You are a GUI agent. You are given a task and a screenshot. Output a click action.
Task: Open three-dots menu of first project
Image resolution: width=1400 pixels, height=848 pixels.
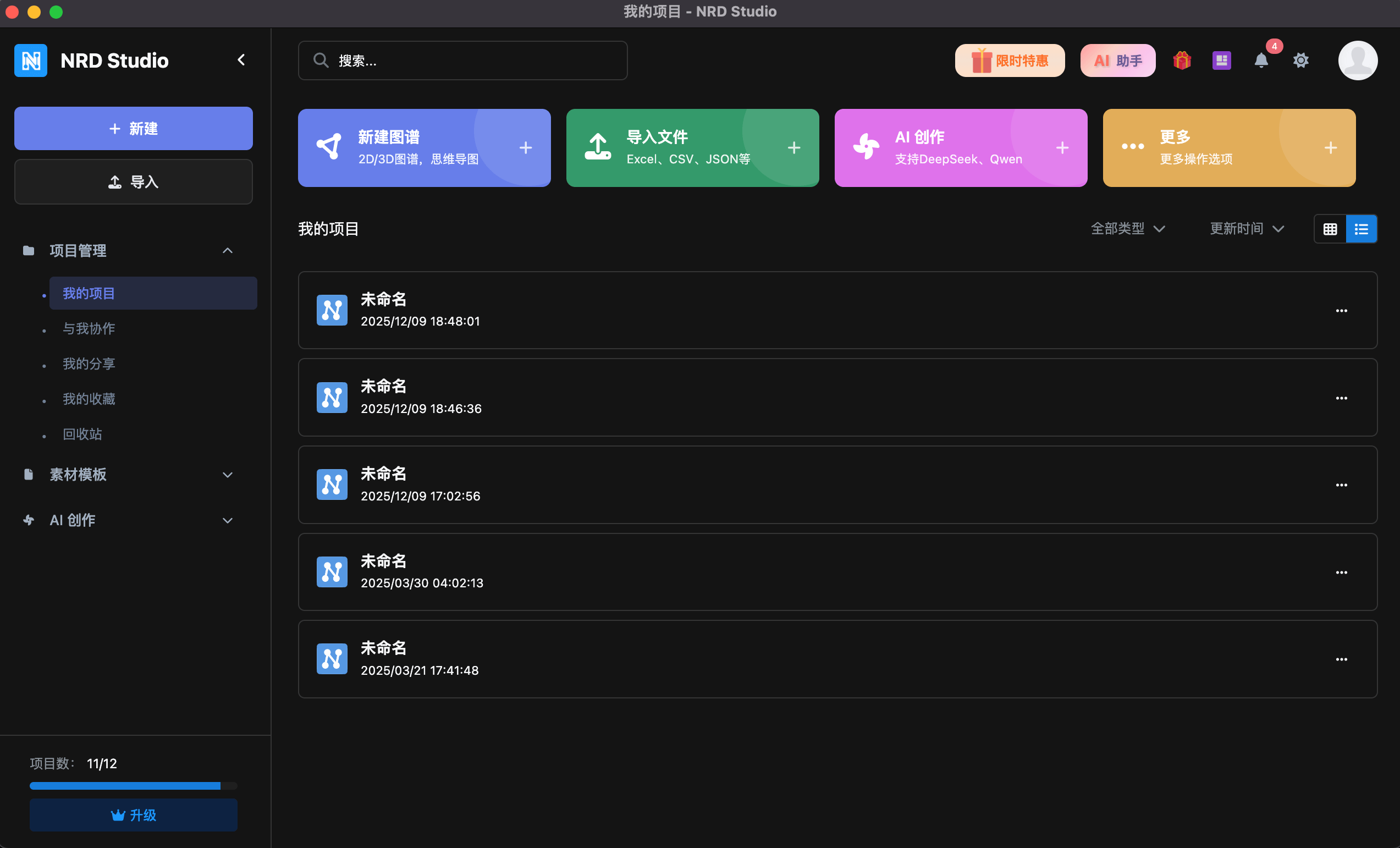pyautogui.click(x=1341, y=311)
